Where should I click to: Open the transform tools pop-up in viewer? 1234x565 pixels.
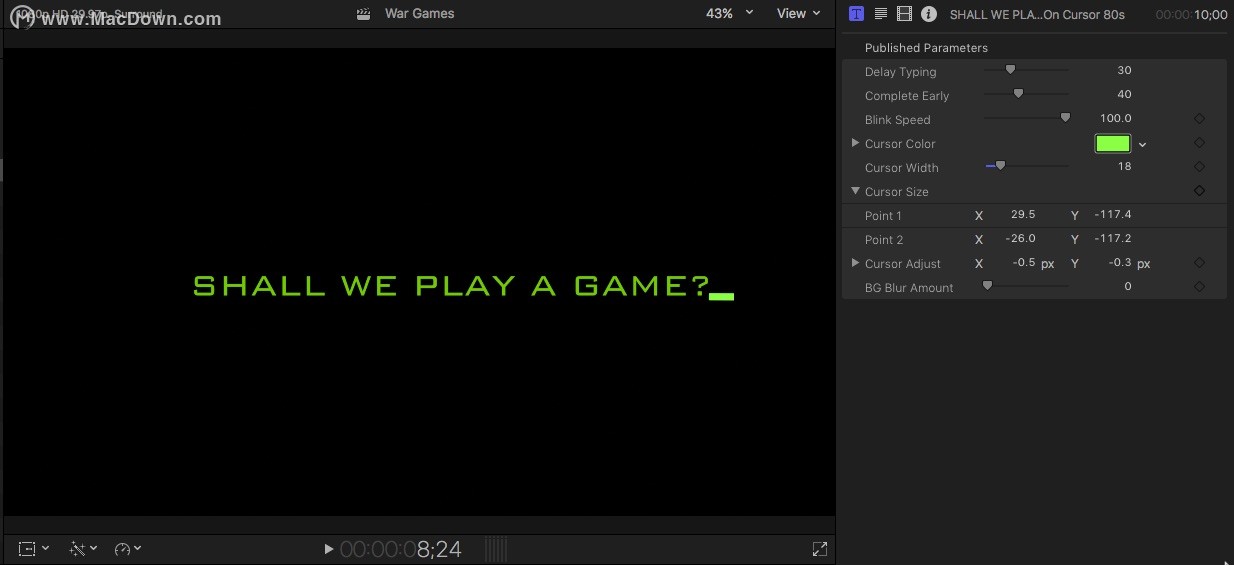pos(34,549)
